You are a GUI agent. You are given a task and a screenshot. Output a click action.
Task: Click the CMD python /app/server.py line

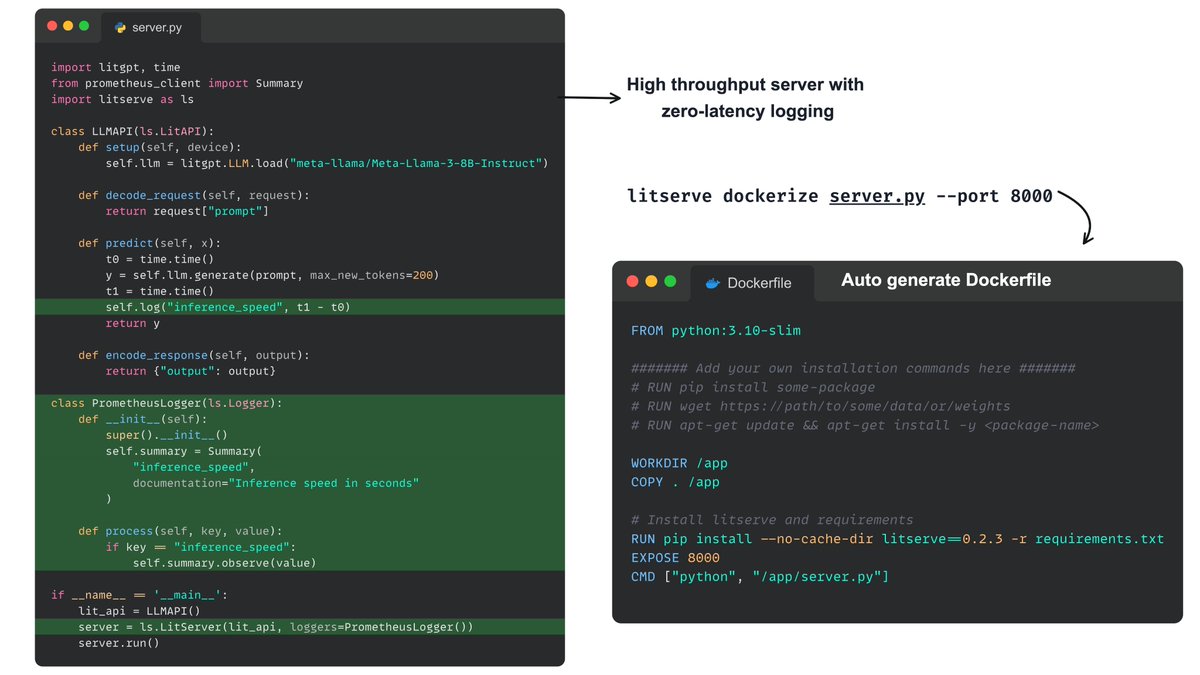[x=760, y=577]
